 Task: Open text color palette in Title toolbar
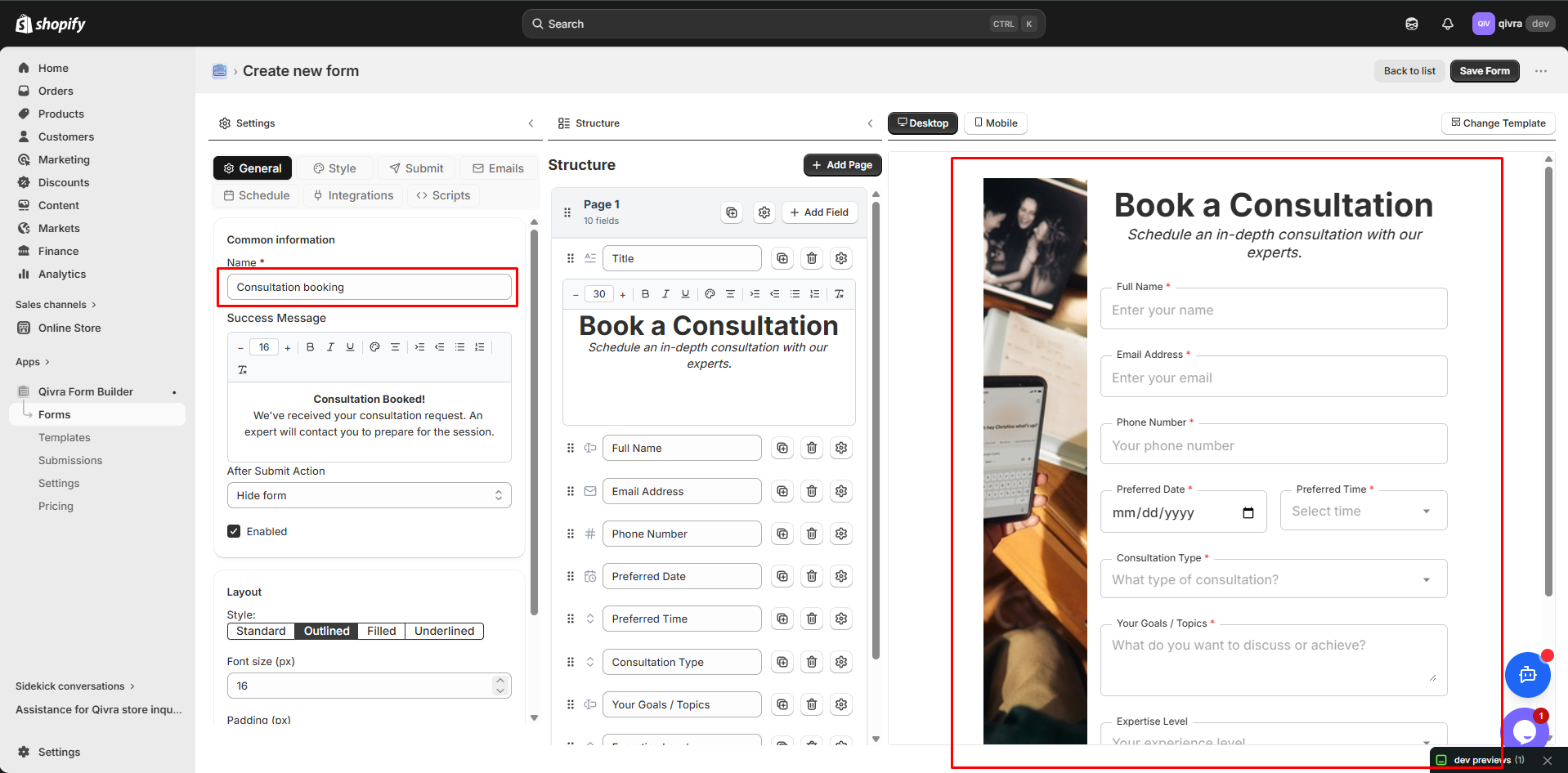point(710,294)
